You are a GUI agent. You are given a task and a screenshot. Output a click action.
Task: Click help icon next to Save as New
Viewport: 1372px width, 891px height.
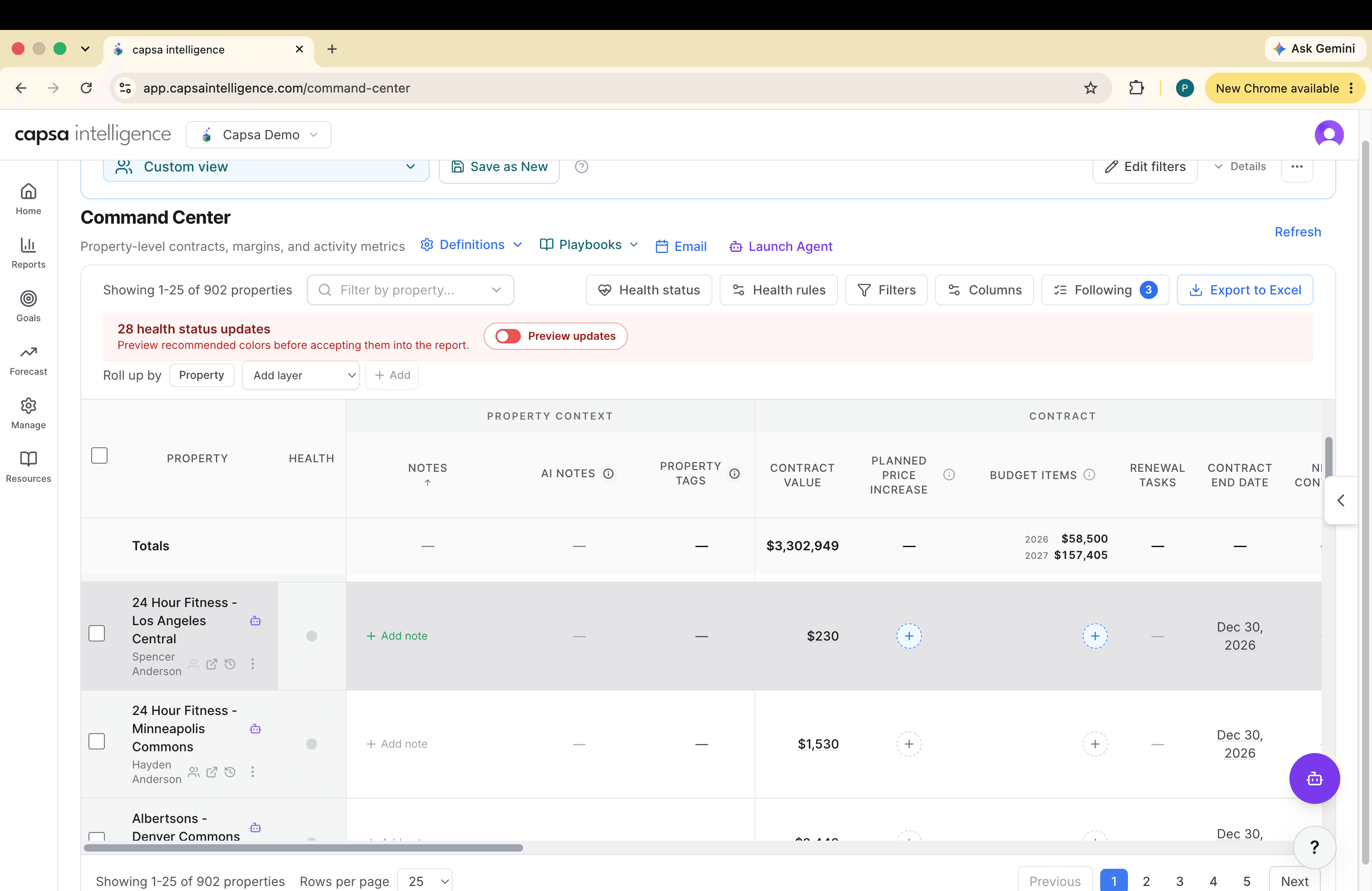click(x=581, y=166)
